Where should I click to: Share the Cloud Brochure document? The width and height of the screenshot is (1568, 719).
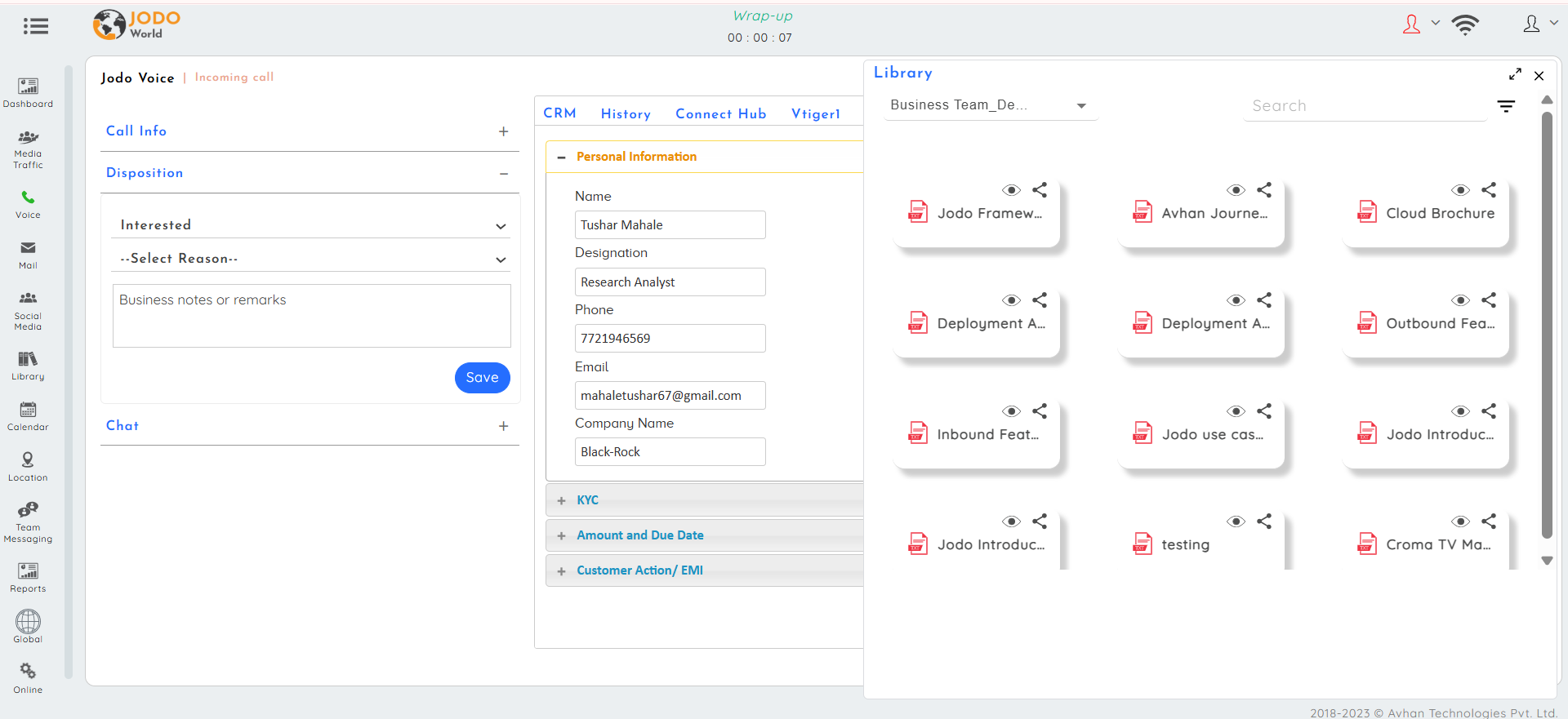(x=1489, y=190)
